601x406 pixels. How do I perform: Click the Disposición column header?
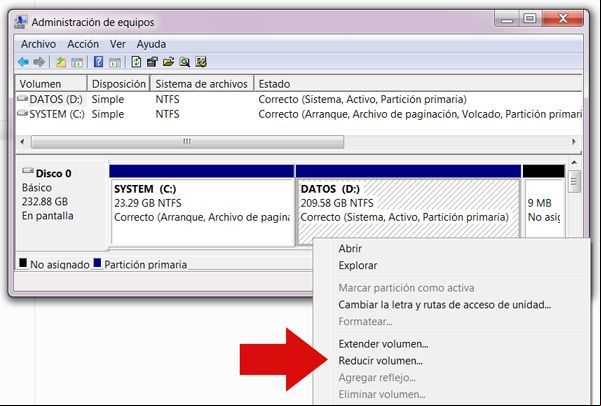click(x=119, y=84)
